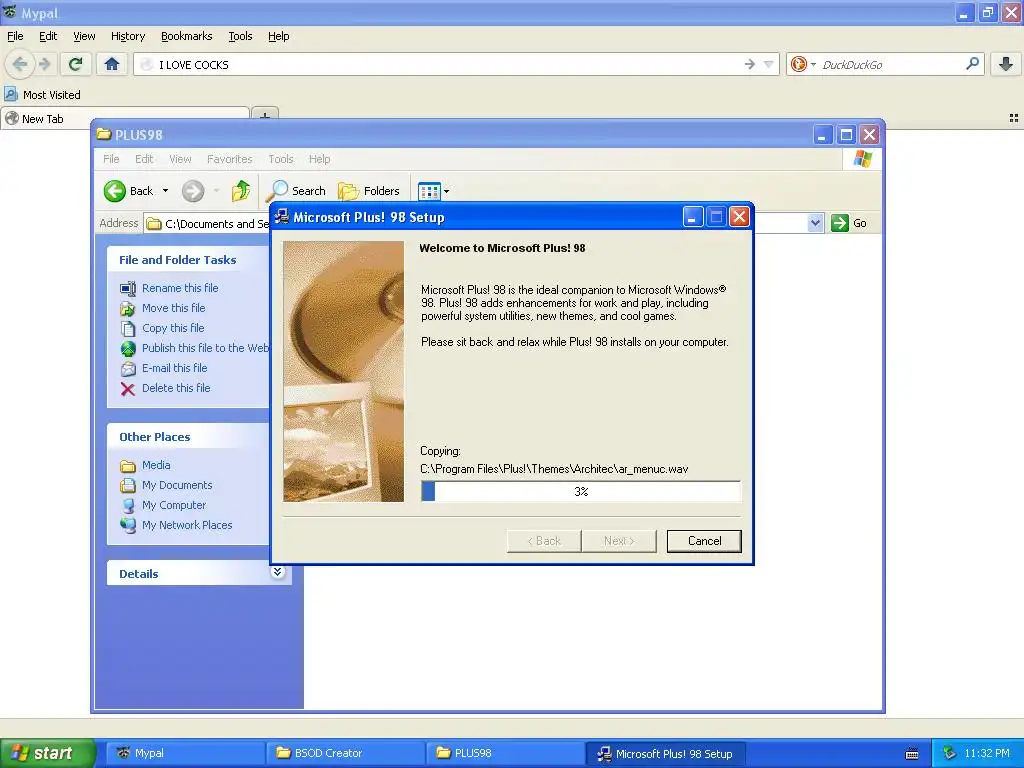Click Mypal's back navigation arrow
The height and width of the screenshot is (768, 1024).
point(20,64)
